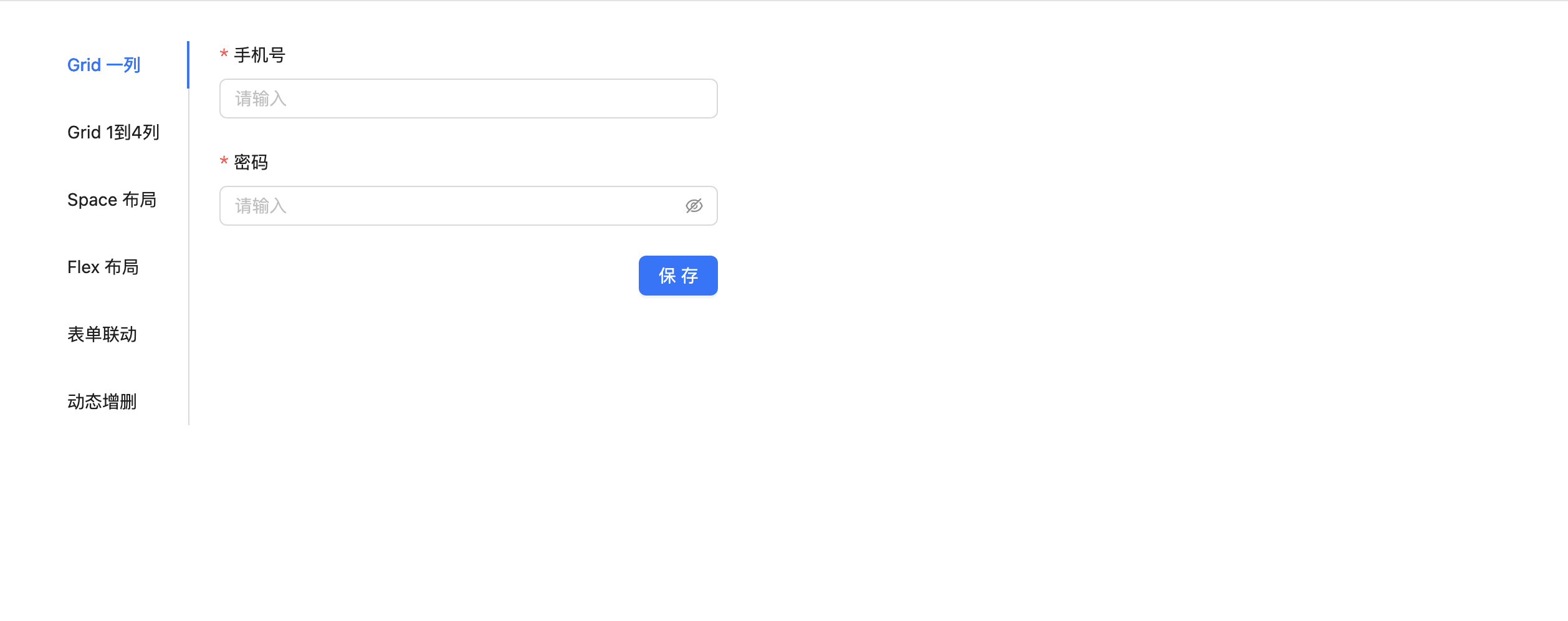Switch to the 'Grid 1到4列' tab
Image resolution: width=1568 pixels, height=621 pixels.
113,132
